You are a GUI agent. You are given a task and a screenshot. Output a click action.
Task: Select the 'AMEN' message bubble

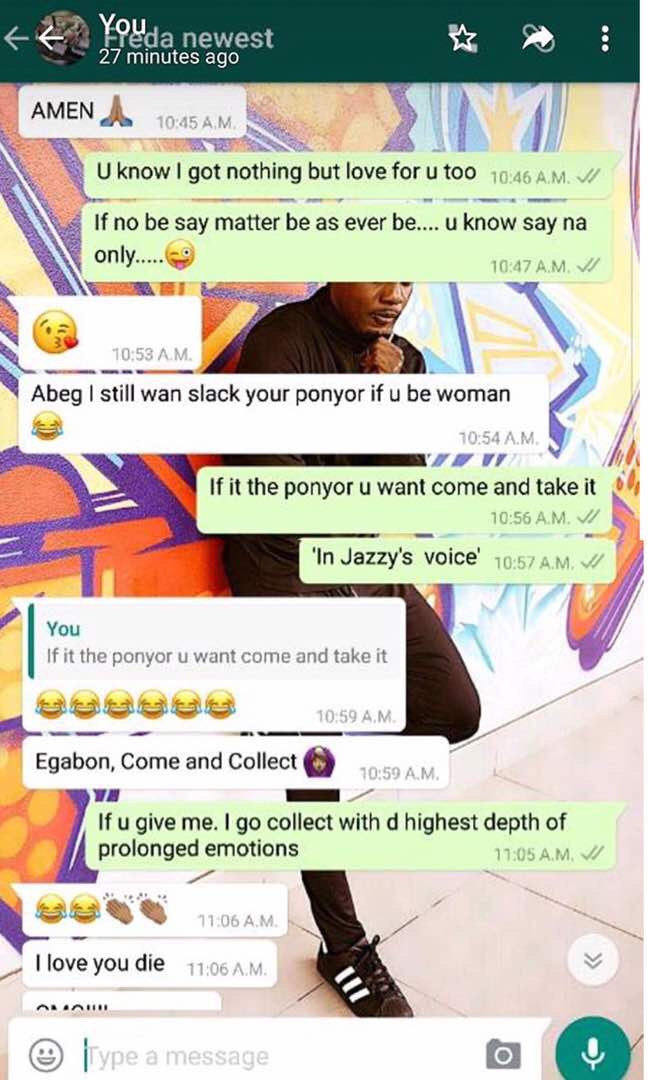tap(132, 112)
